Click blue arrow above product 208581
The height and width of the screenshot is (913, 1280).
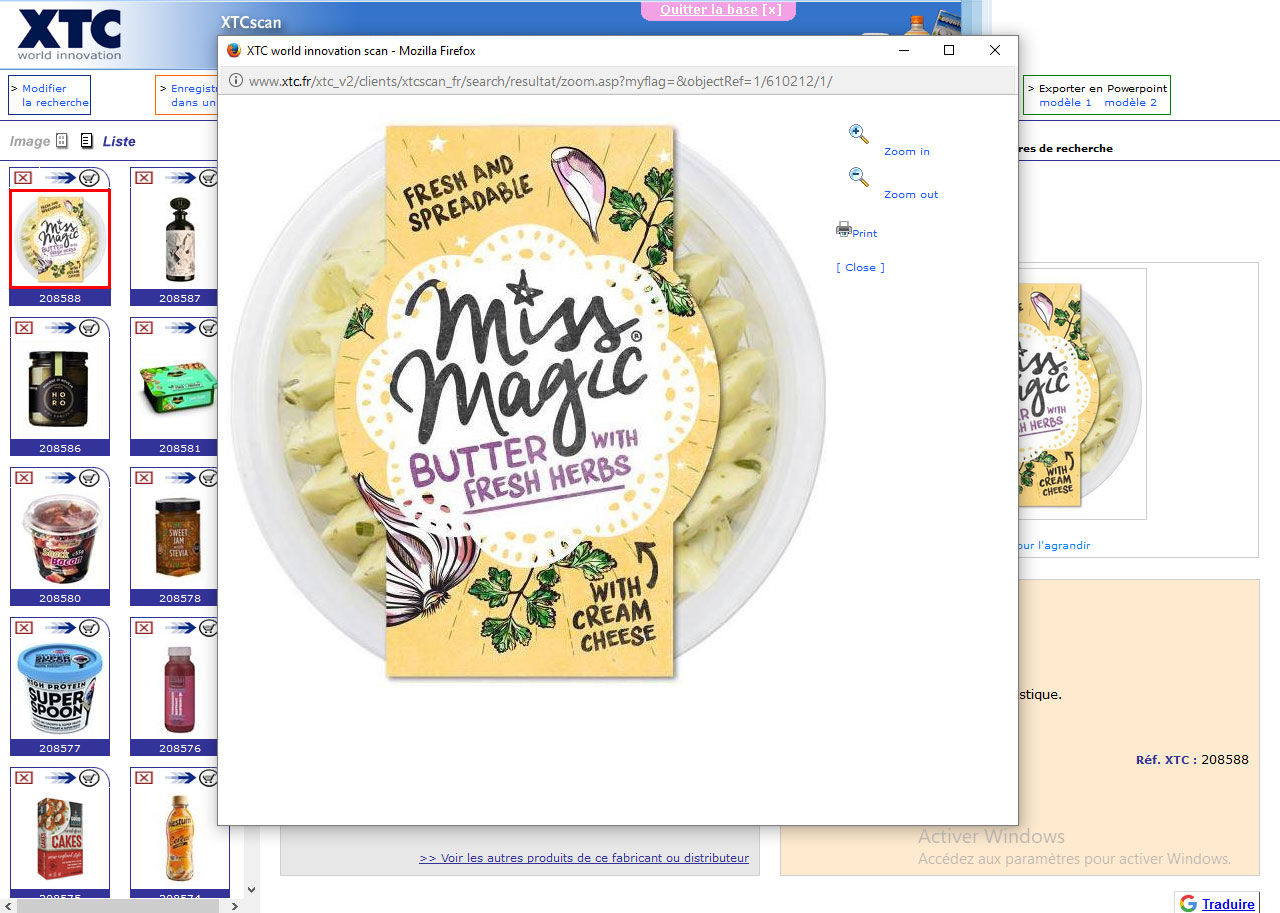(x=180, y=327)
